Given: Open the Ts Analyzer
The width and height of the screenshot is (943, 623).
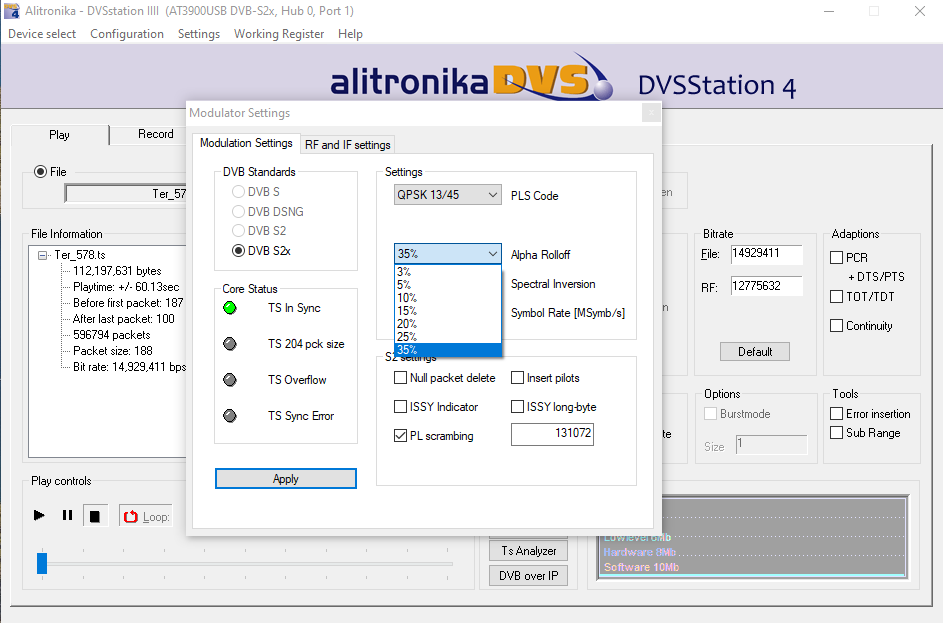Looking at the screenshot, I should click(529, 551).
